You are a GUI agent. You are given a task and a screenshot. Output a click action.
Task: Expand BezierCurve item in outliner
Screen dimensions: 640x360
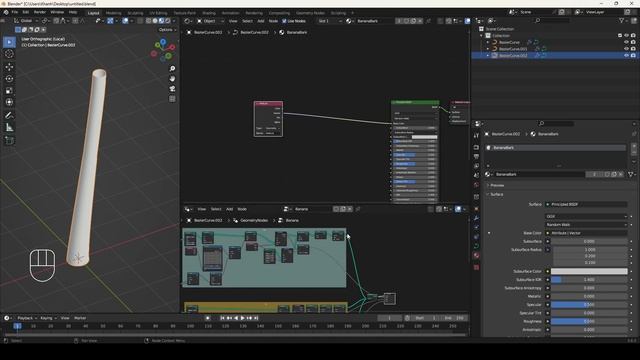pyautogui.click(x=488, y=42)
